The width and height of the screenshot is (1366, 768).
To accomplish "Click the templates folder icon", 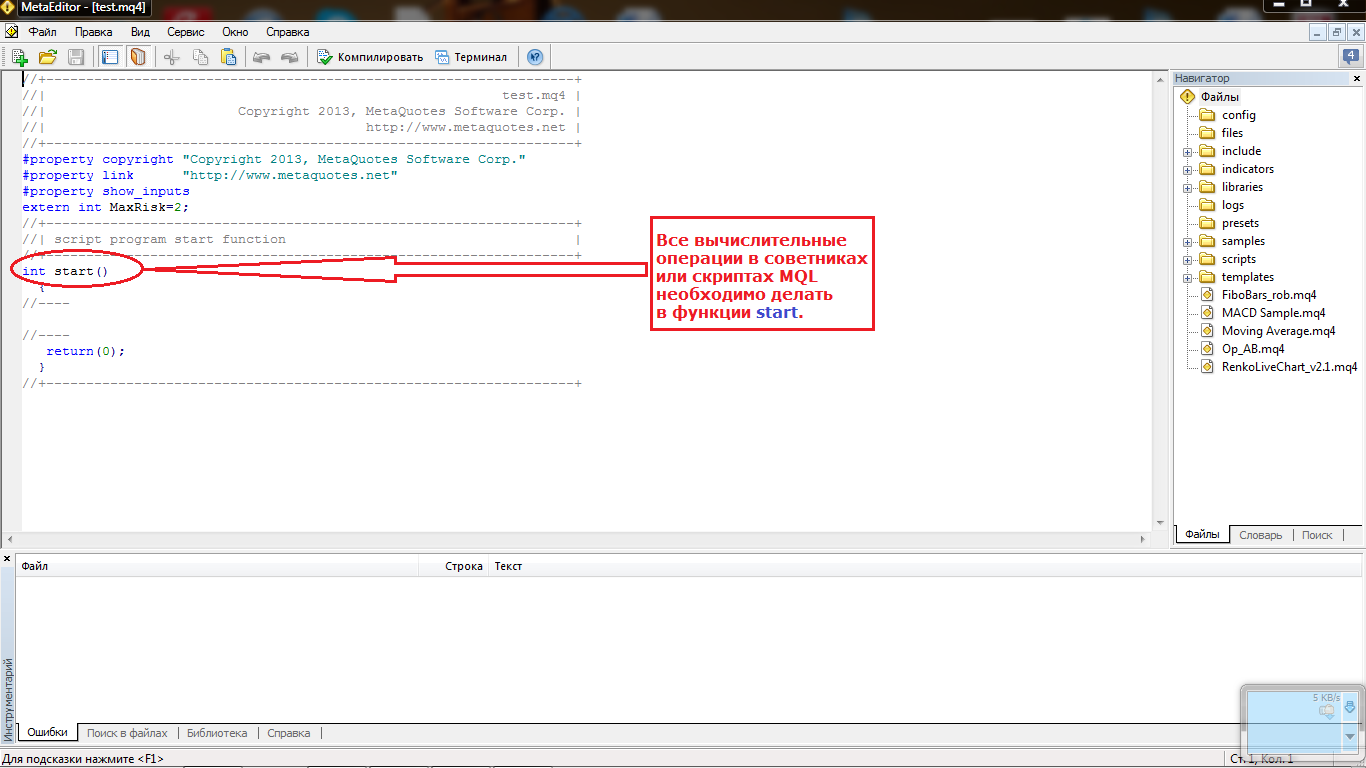I will pos(1206,277).
